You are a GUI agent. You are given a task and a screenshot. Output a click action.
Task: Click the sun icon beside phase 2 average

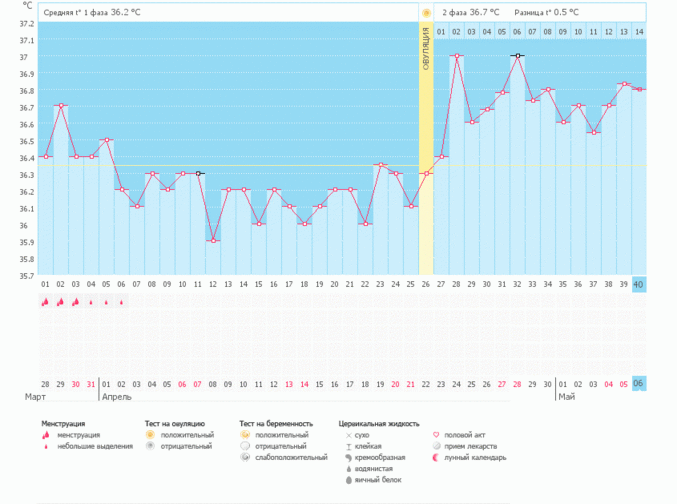[x=426, y=12]
